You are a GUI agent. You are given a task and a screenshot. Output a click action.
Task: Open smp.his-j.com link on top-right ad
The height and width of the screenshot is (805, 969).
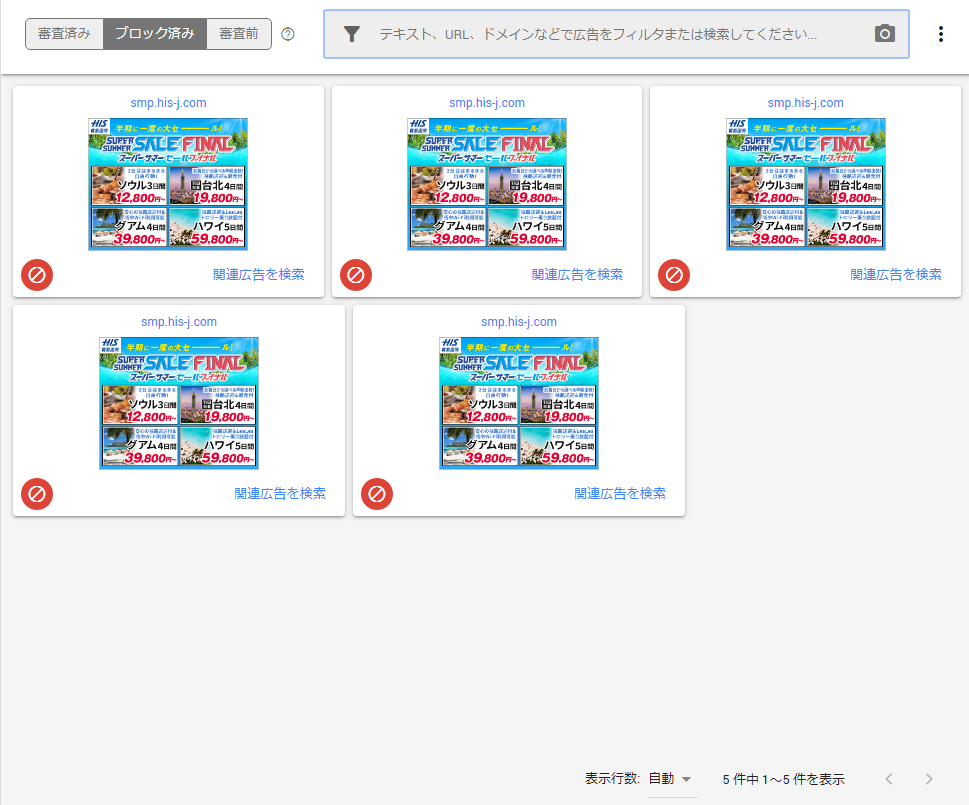tap(805, 103)
